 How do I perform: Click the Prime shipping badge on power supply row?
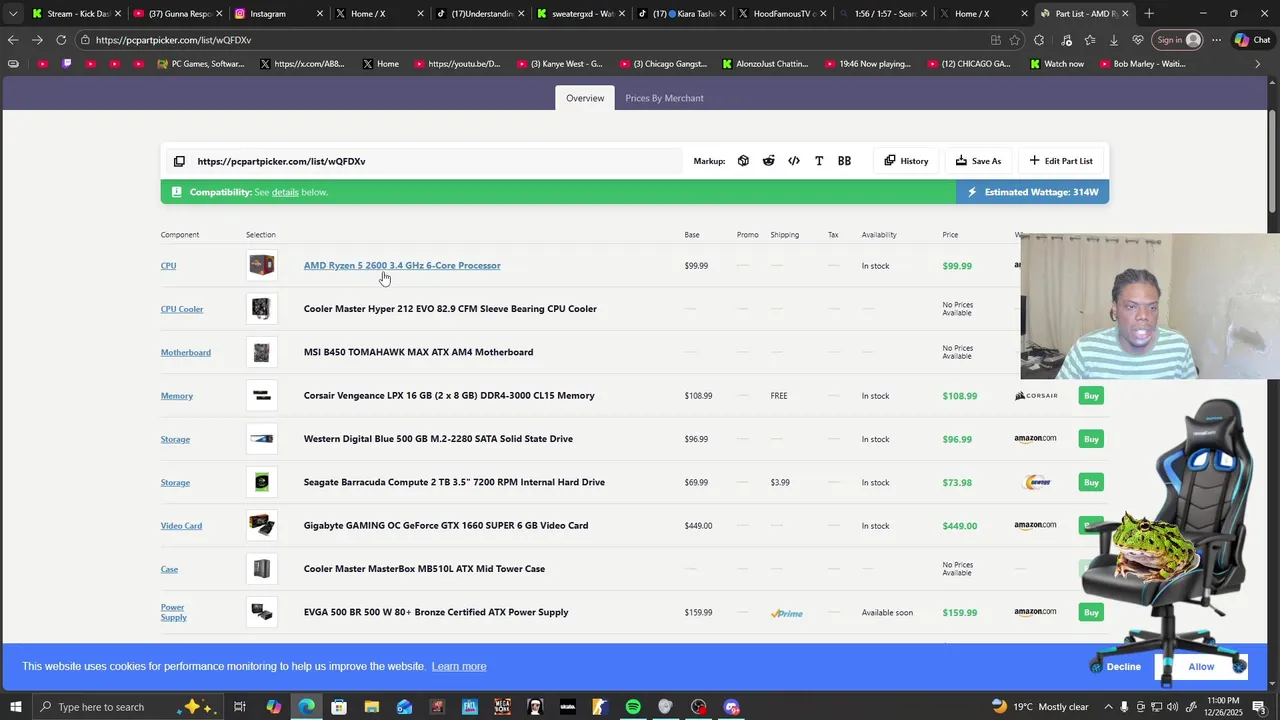[787, 613]
